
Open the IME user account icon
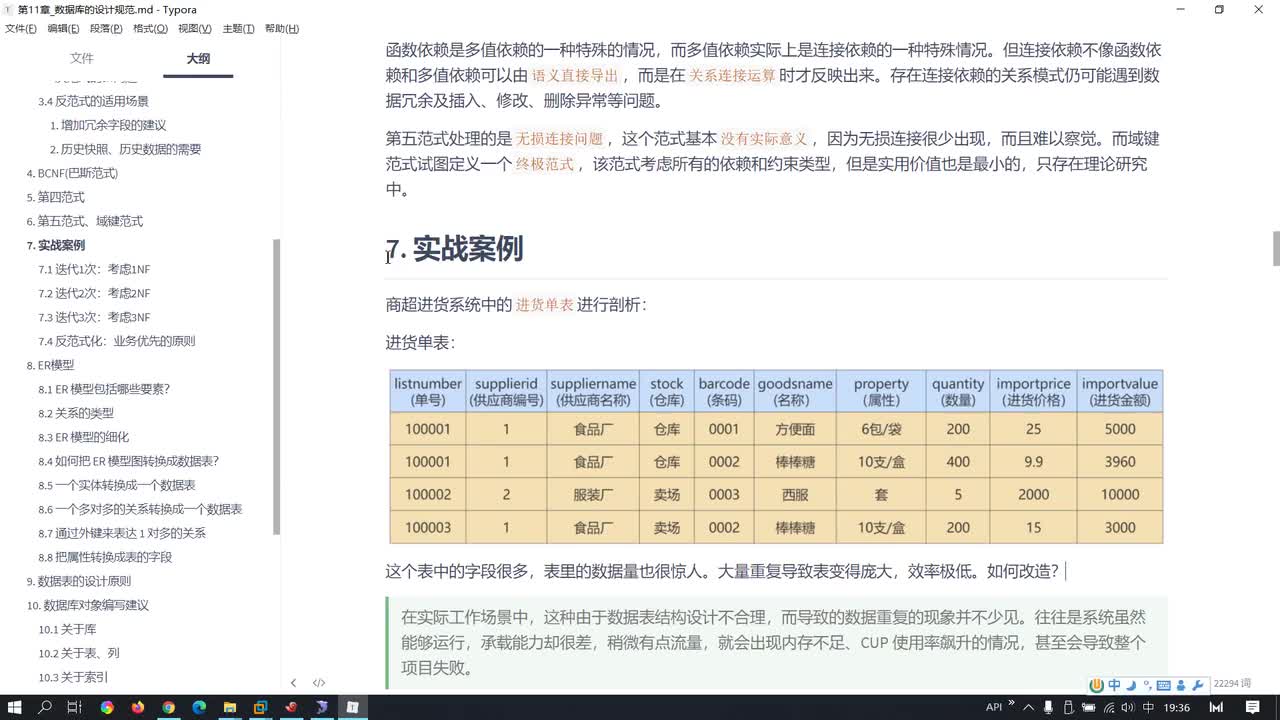point(1181,685)
